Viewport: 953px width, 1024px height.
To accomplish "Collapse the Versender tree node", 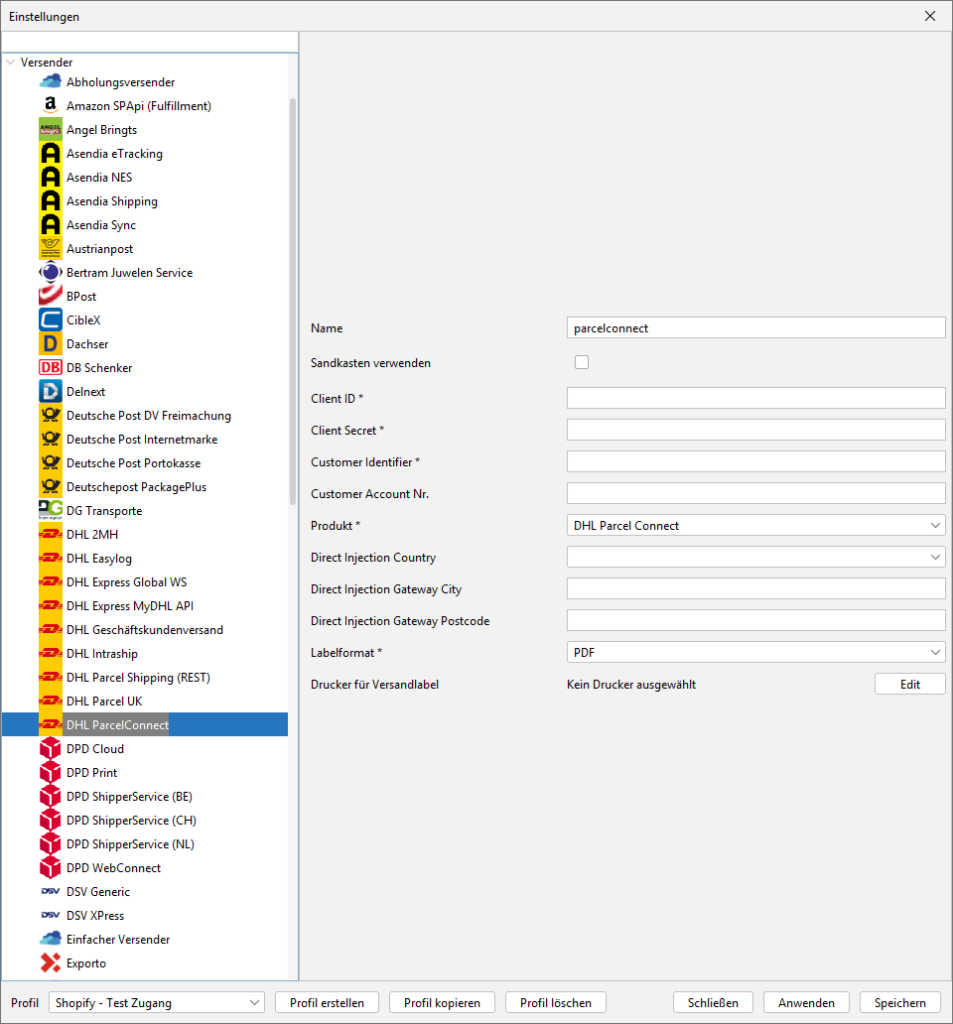I will (10, 62).
